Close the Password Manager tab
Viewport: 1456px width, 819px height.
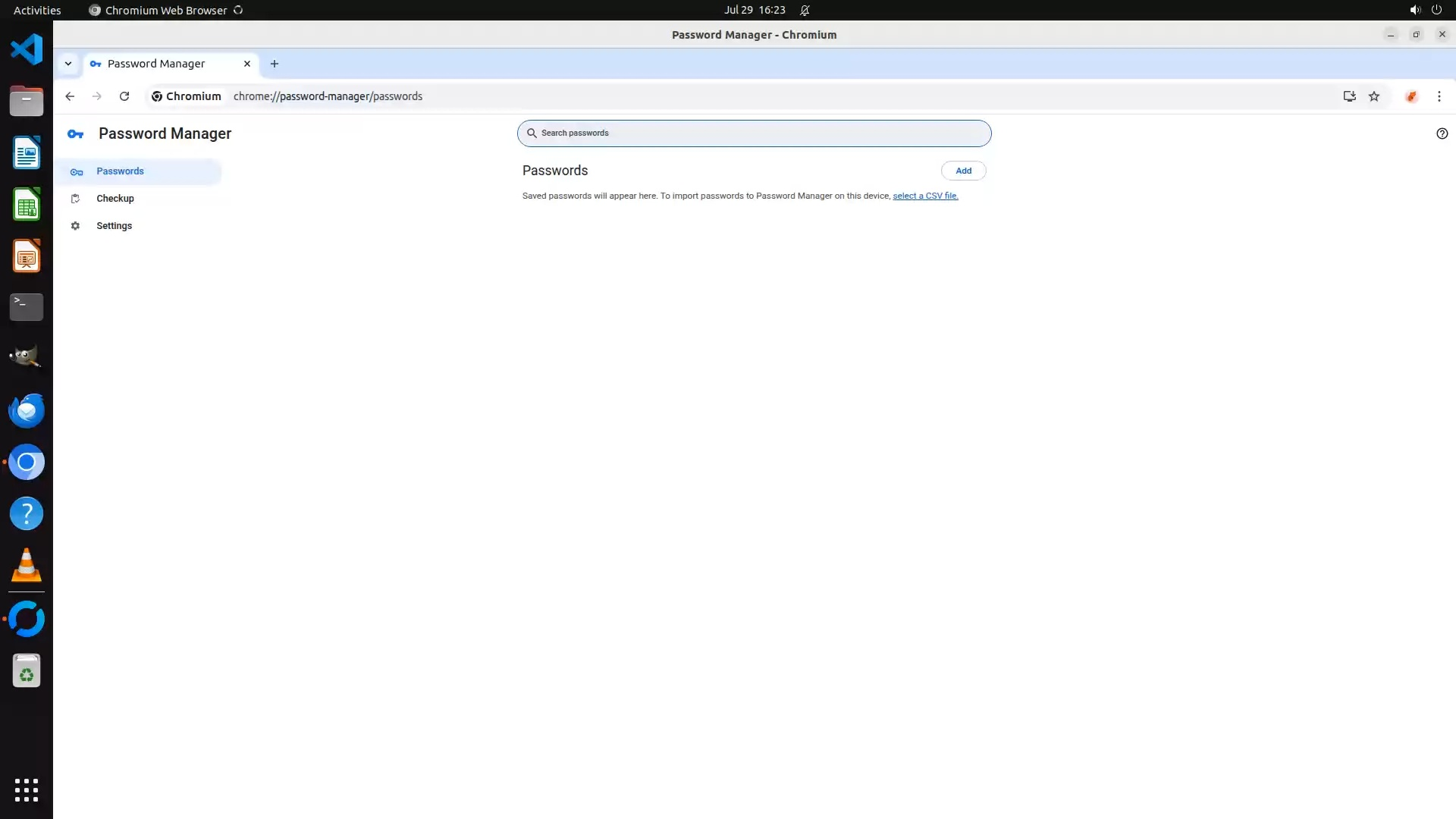click(x=246, y=64)
